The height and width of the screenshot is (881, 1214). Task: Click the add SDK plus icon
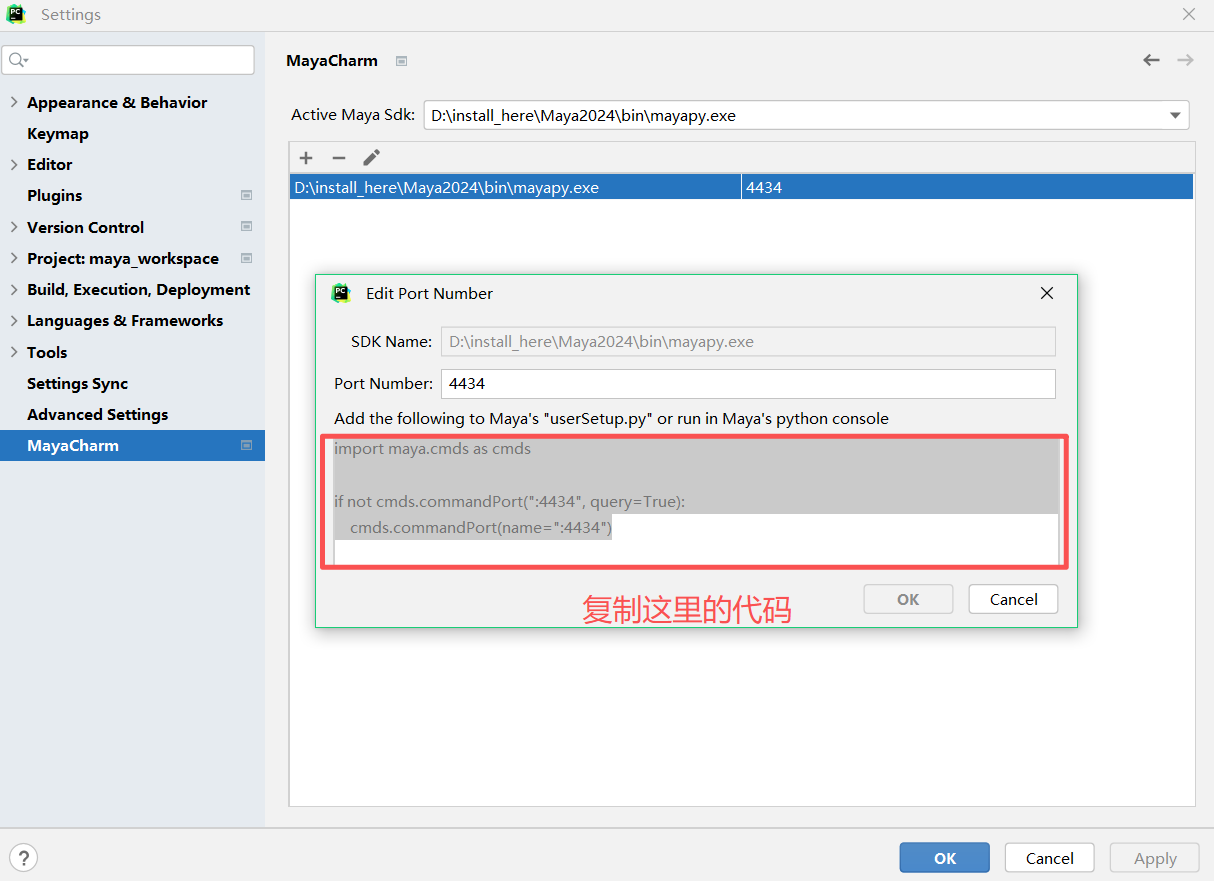(x=306, y=158)
